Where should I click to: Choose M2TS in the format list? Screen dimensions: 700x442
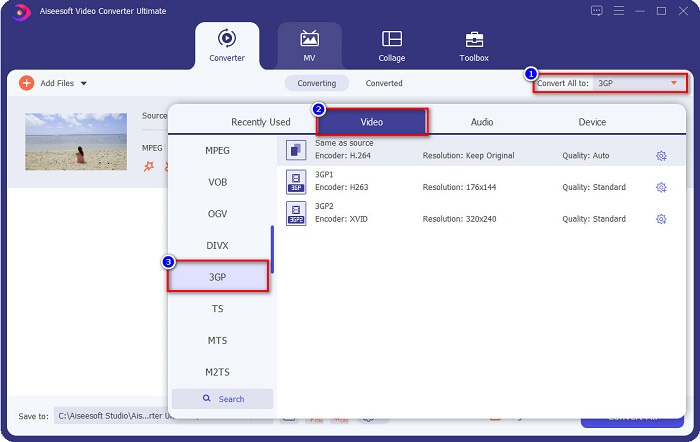[217, 372]
